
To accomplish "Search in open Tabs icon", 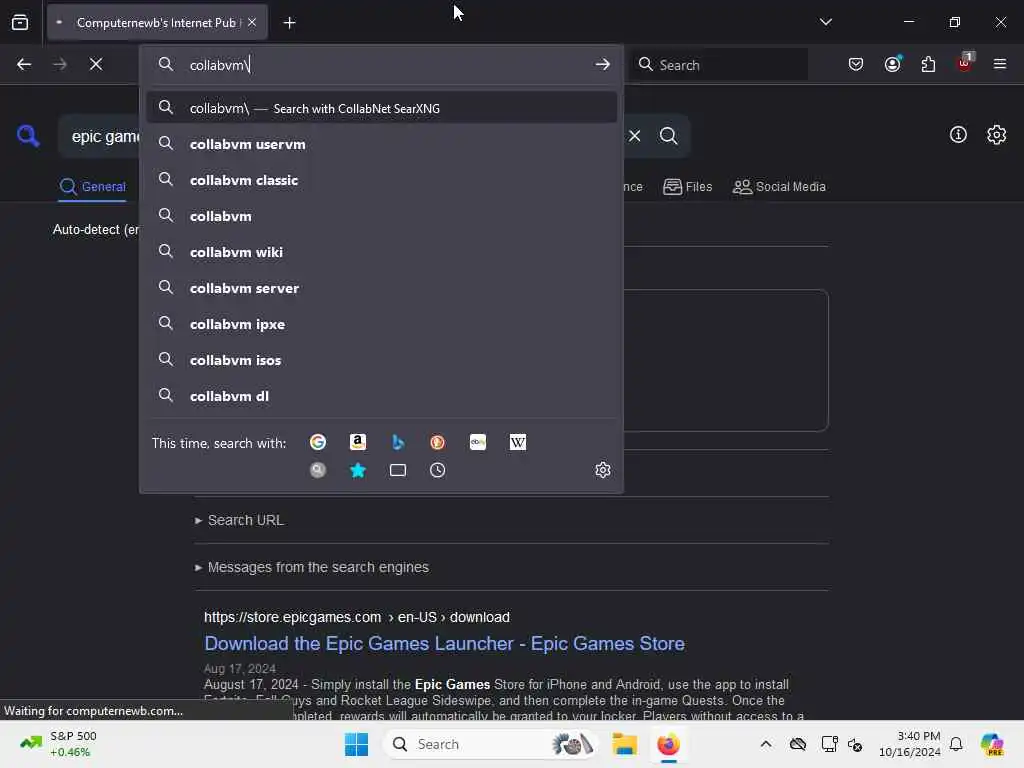I will click(x=398, y=470).
